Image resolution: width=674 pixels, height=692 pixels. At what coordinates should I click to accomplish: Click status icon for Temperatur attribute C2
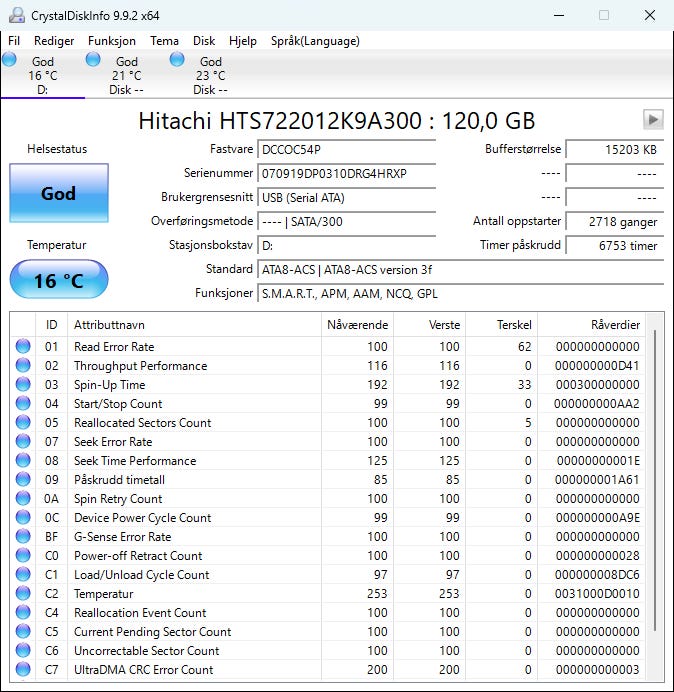(23, 593)
